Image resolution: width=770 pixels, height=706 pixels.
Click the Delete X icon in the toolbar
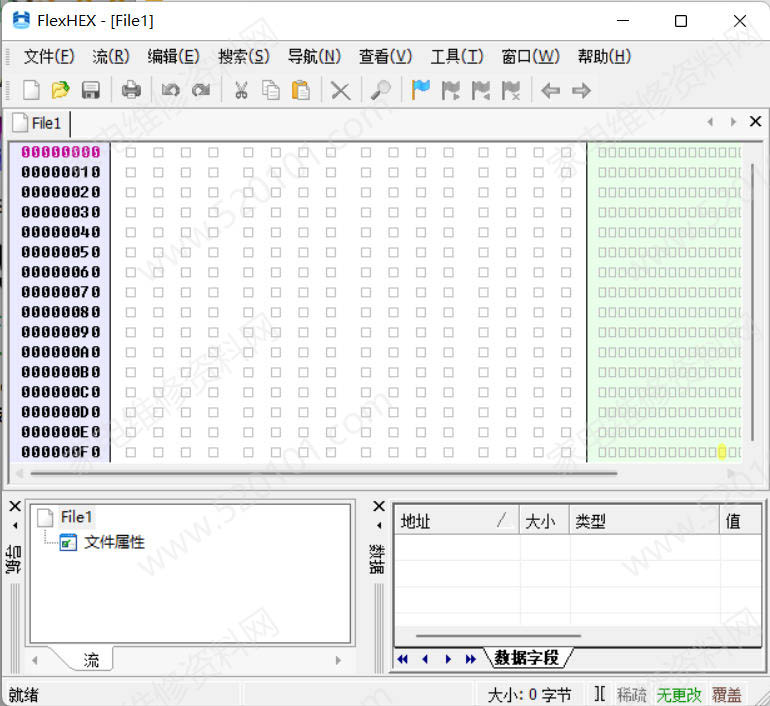click(x=341, y=91)
